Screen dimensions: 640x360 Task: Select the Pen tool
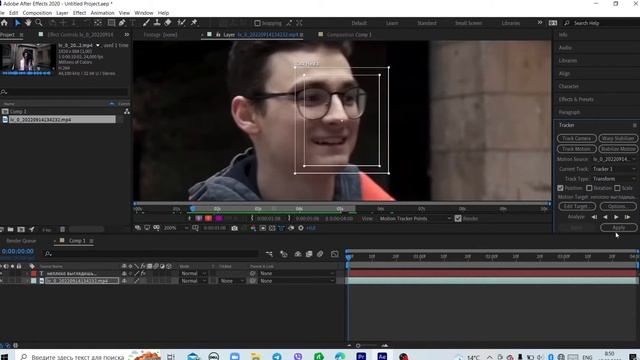(x=122, y=23)
